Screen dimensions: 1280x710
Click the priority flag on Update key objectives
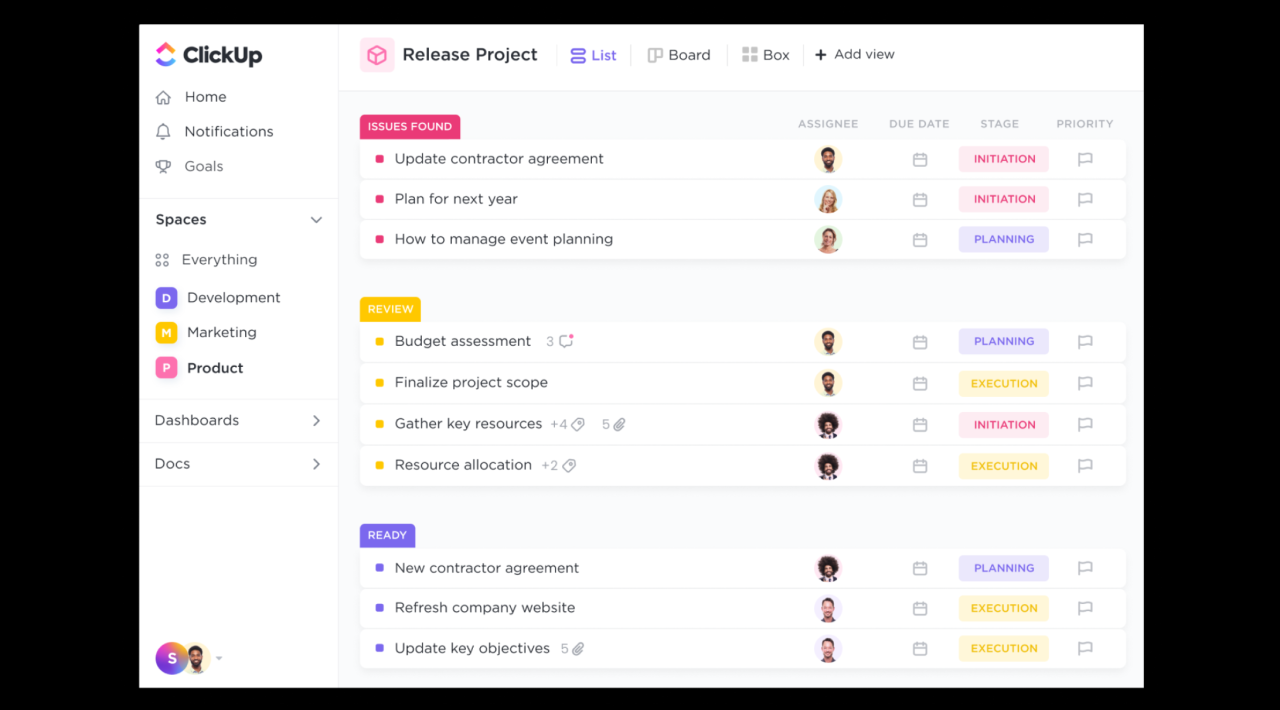click(x=1085, y=648)
